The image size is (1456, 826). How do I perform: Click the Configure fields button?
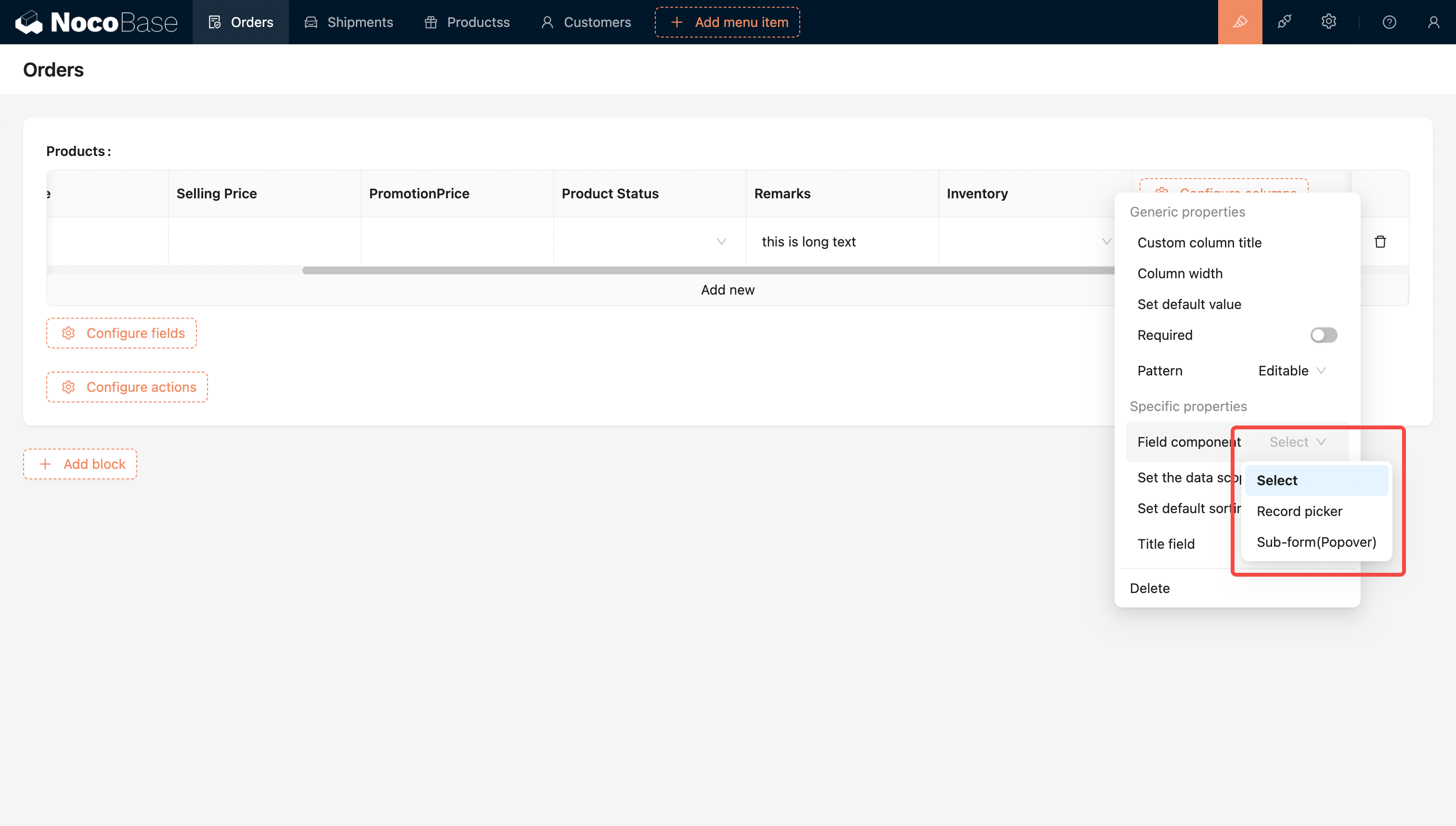[x=121, y=333]
